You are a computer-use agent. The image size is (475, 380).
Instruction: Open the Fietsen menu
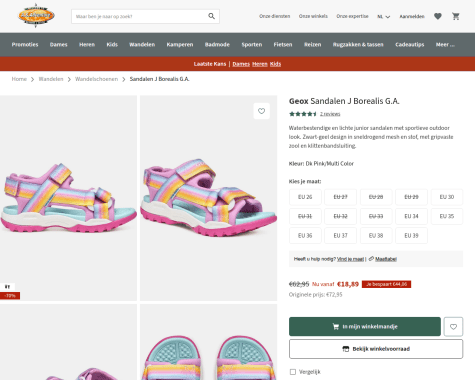click(x=283, y=44)
